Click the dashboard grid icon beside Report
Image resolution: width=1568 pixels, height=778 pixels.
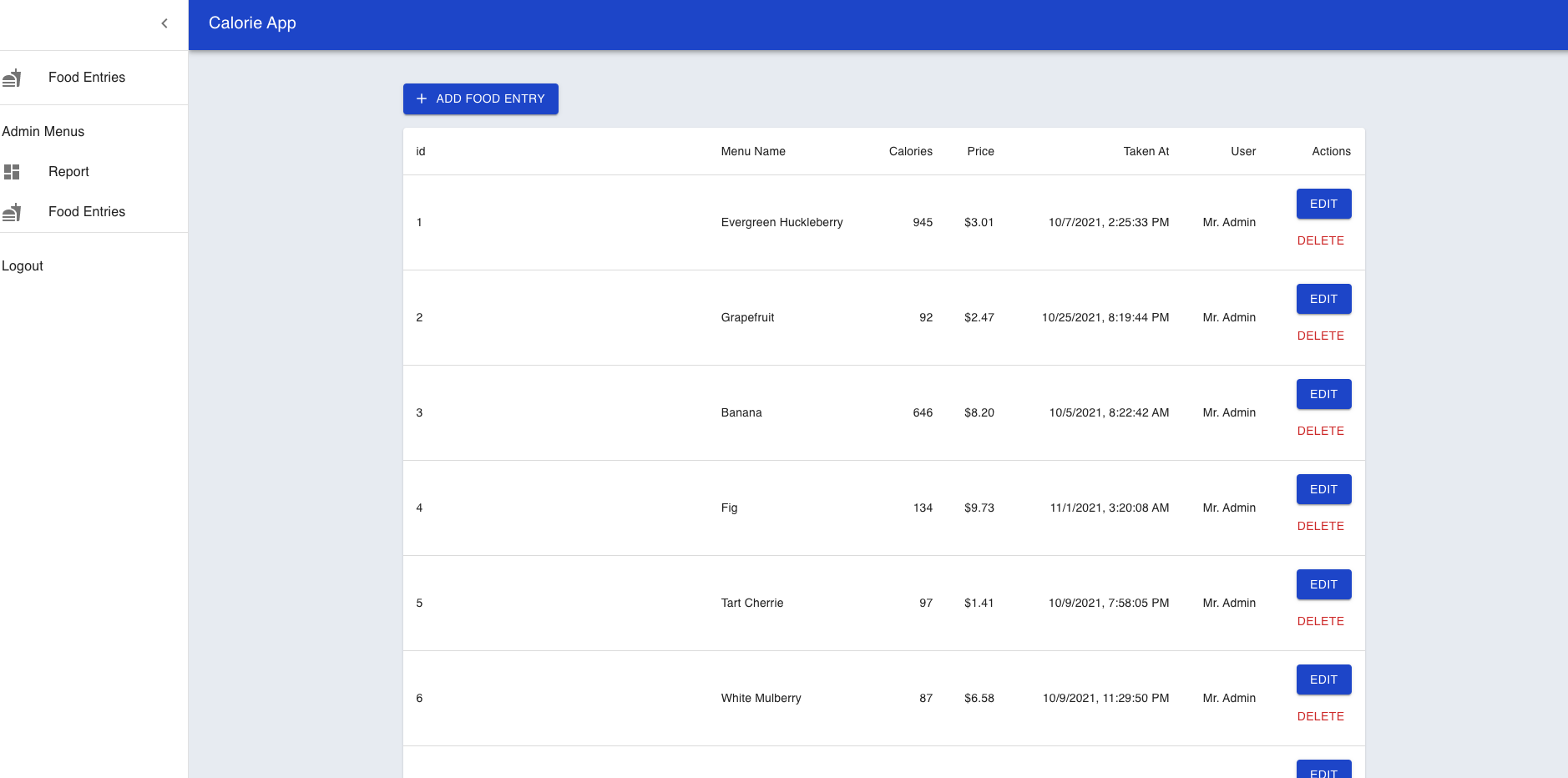(12, 172)
